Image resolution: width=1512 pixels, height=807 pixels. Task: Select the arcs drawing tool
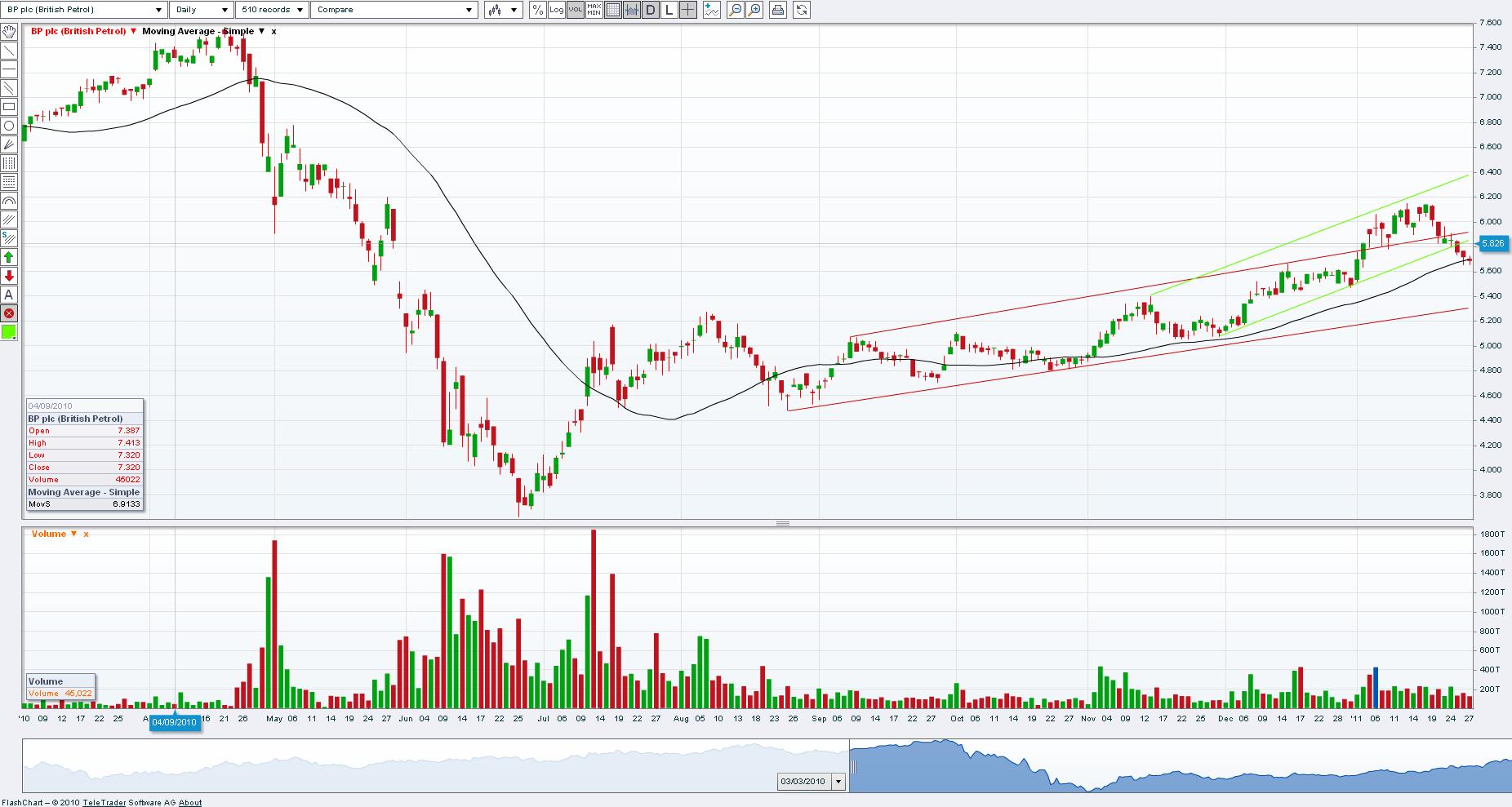(x=9, y=201)
